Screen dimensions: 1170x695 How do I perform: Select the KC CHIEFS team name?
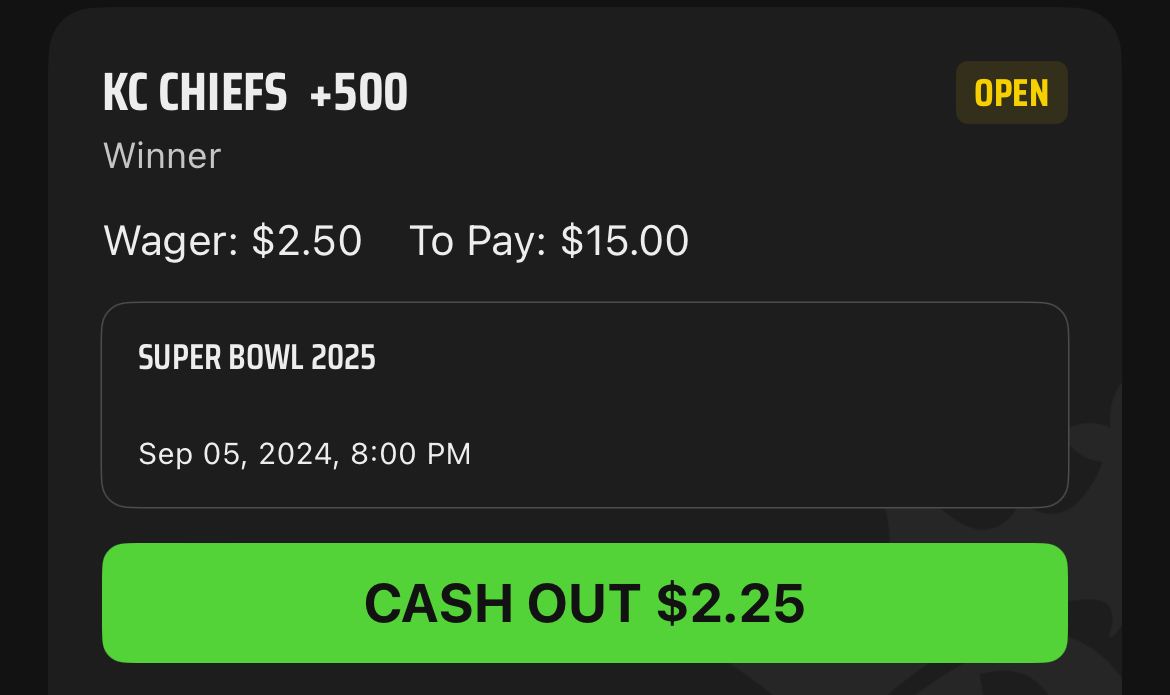[194, 94]
